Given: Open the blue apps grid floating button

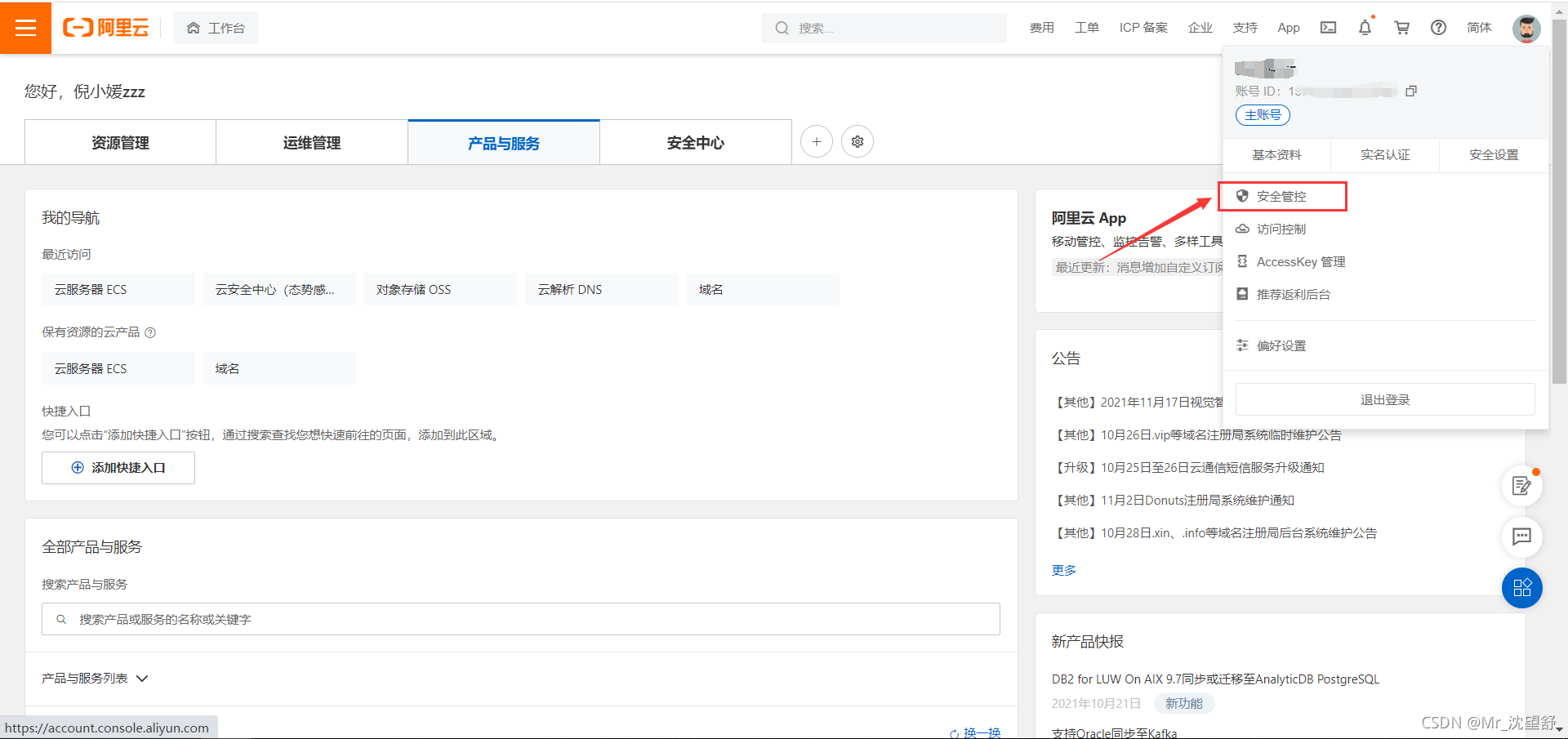Looking at the screenshot, I should 1522,588.
